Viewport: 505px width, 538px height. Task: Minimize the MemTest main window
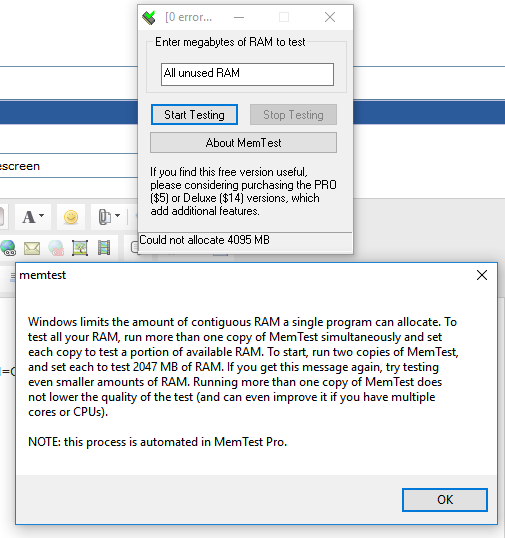click(239, 17)
